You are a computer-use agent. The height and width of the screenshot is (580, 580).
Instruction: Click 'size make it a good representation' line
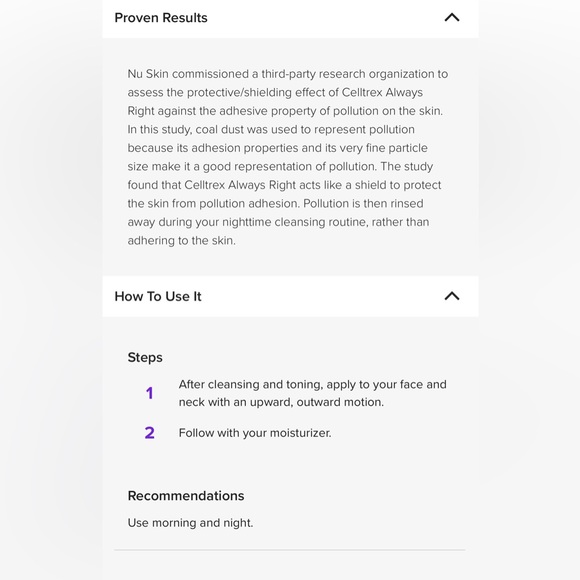click(280, 166)
